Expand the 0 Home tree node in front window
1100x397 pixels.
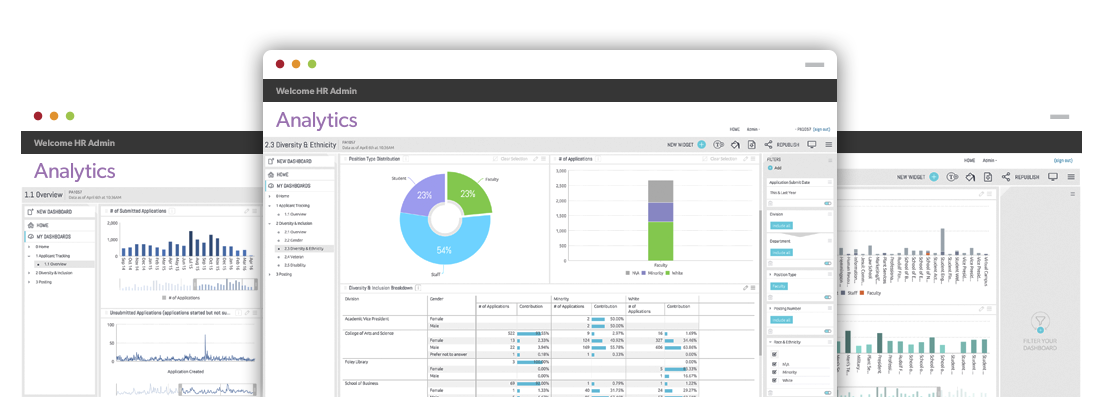[269, 196]
